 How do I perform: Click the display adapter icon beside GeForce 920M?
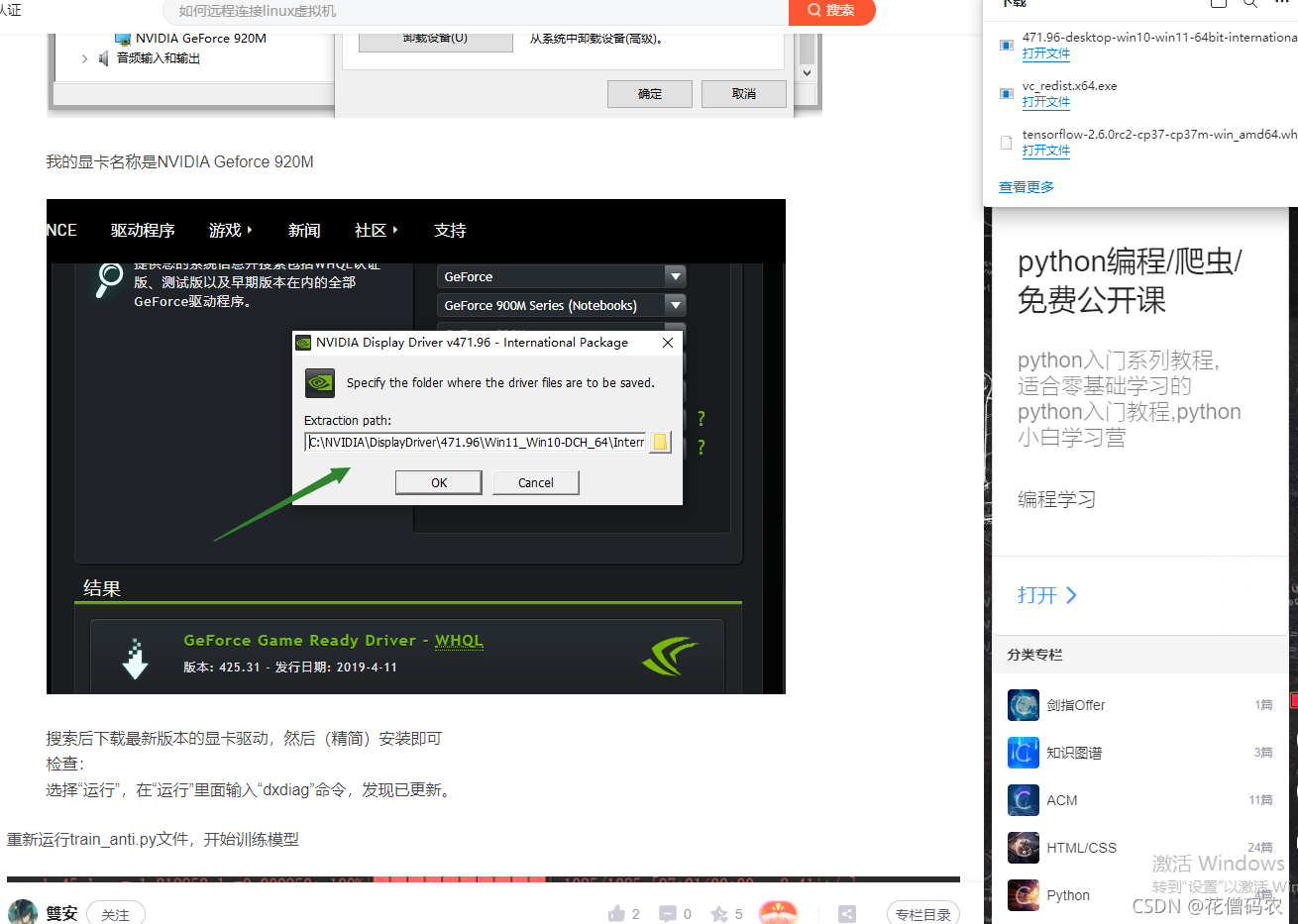click(123, 39)
